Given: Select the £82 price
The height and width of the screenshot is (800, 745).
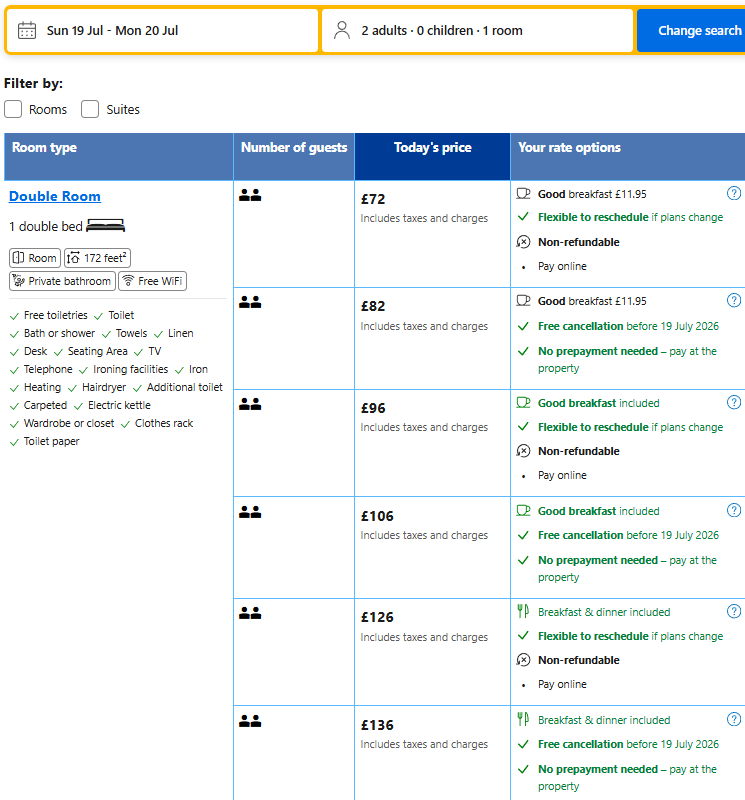Looking at the screenshot, I should pos(373,306).
